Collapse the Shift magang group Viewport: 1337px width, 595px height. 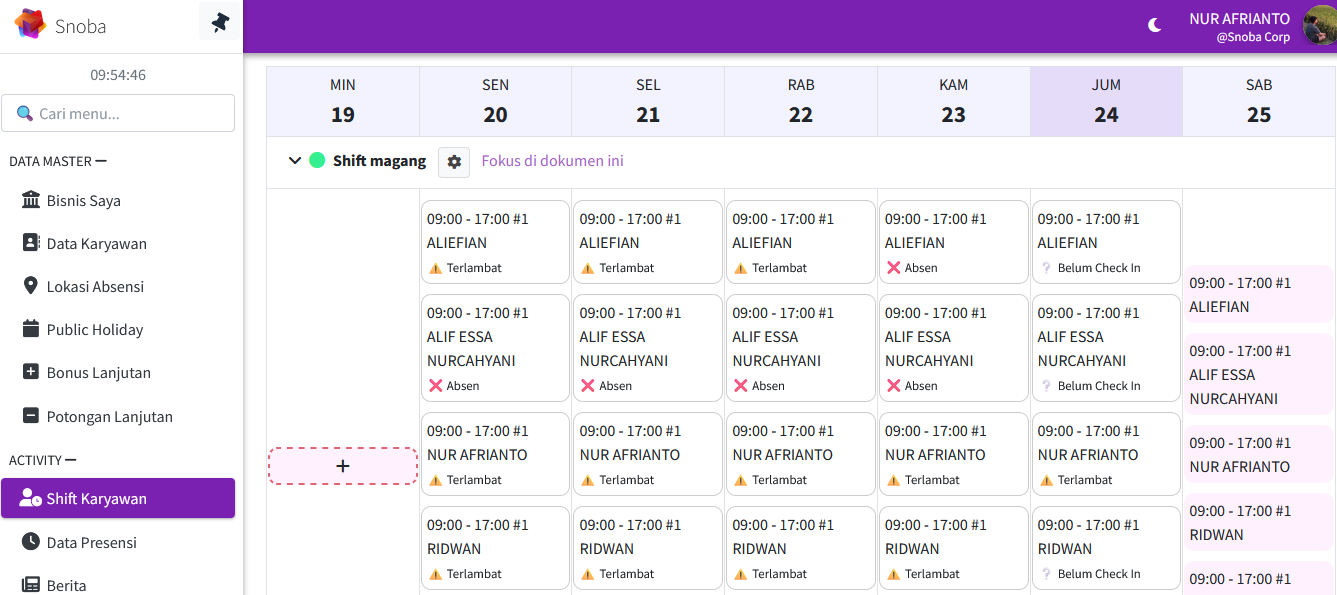(x=295, y=161)
